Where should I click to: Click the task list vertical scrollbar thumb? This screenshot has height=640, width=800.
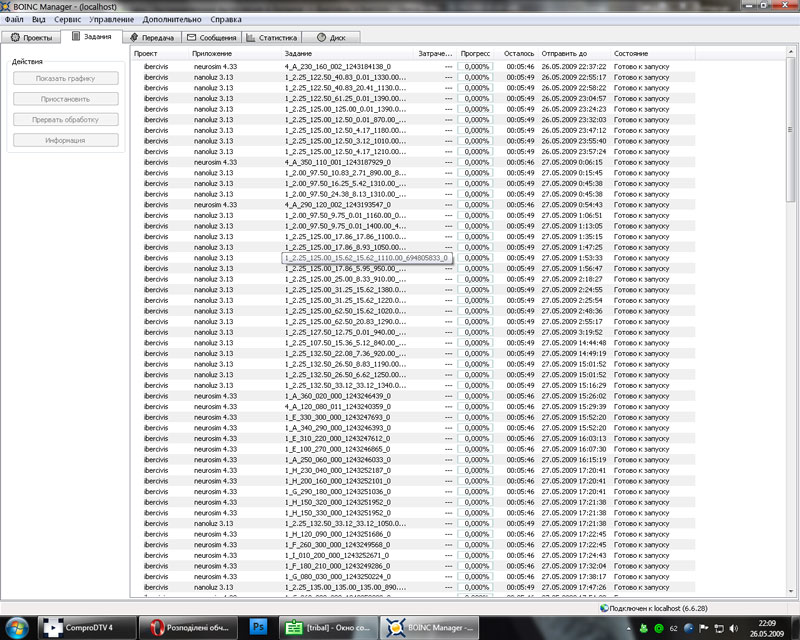[x=791, y=129]
